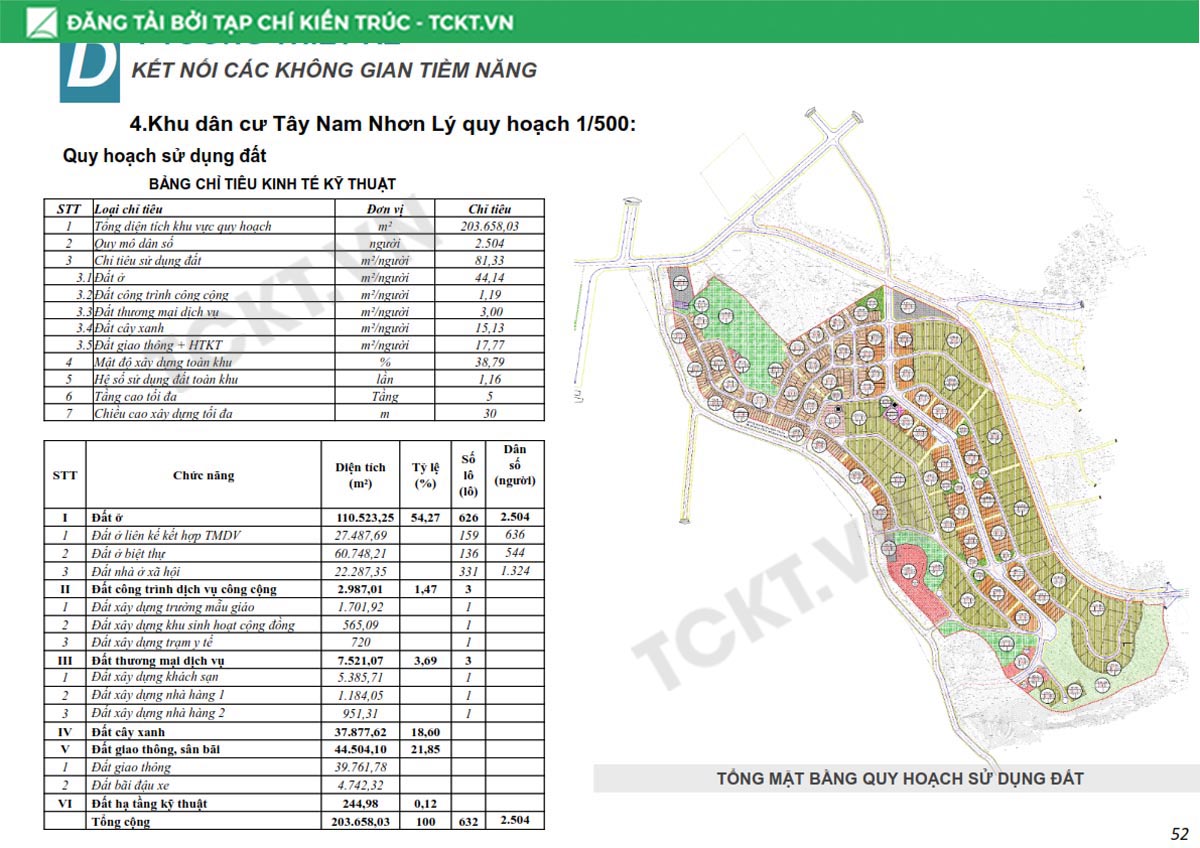The height and width of the screenshot is (848, 1200).
Task: Select the land-use coefficient value '1,16'
Action: [x=490, y=379]
